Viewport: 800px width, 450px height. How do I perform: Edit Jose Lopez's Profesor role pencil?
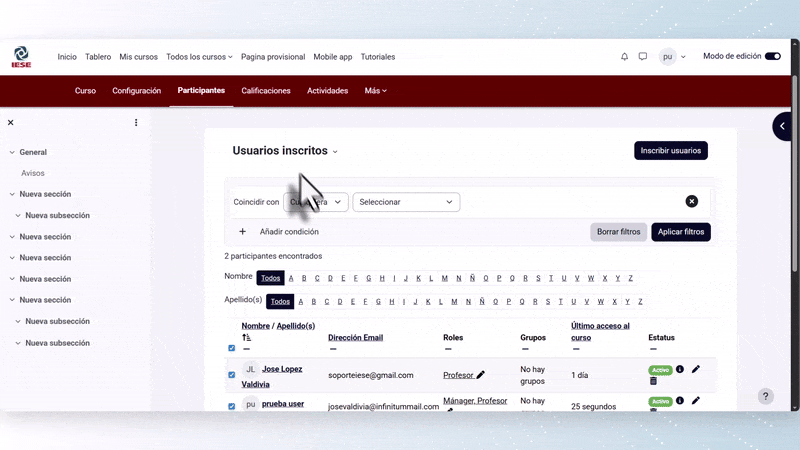pos(481,375)
